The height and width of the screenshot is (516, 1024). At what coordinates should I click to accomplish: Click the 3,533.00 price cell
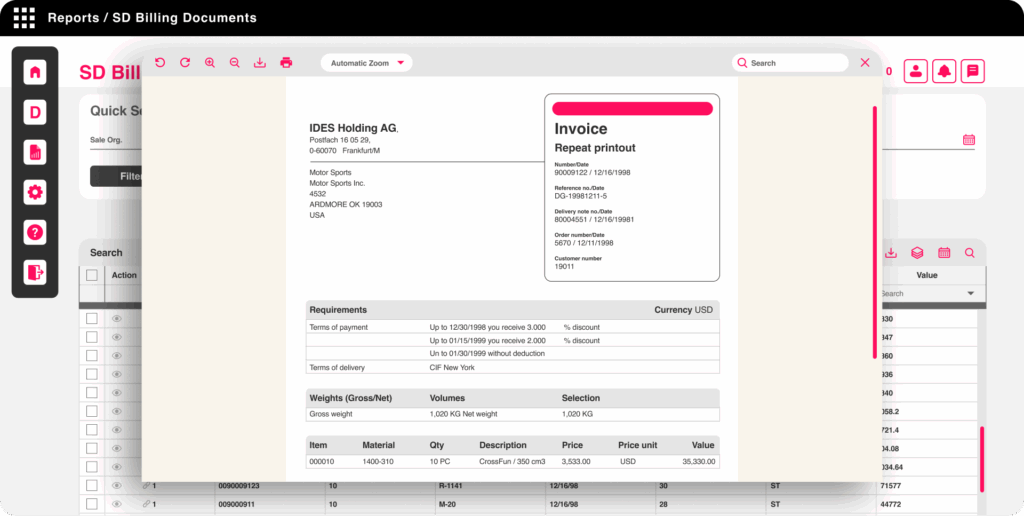pyautogui.click(x=576, y=461)
